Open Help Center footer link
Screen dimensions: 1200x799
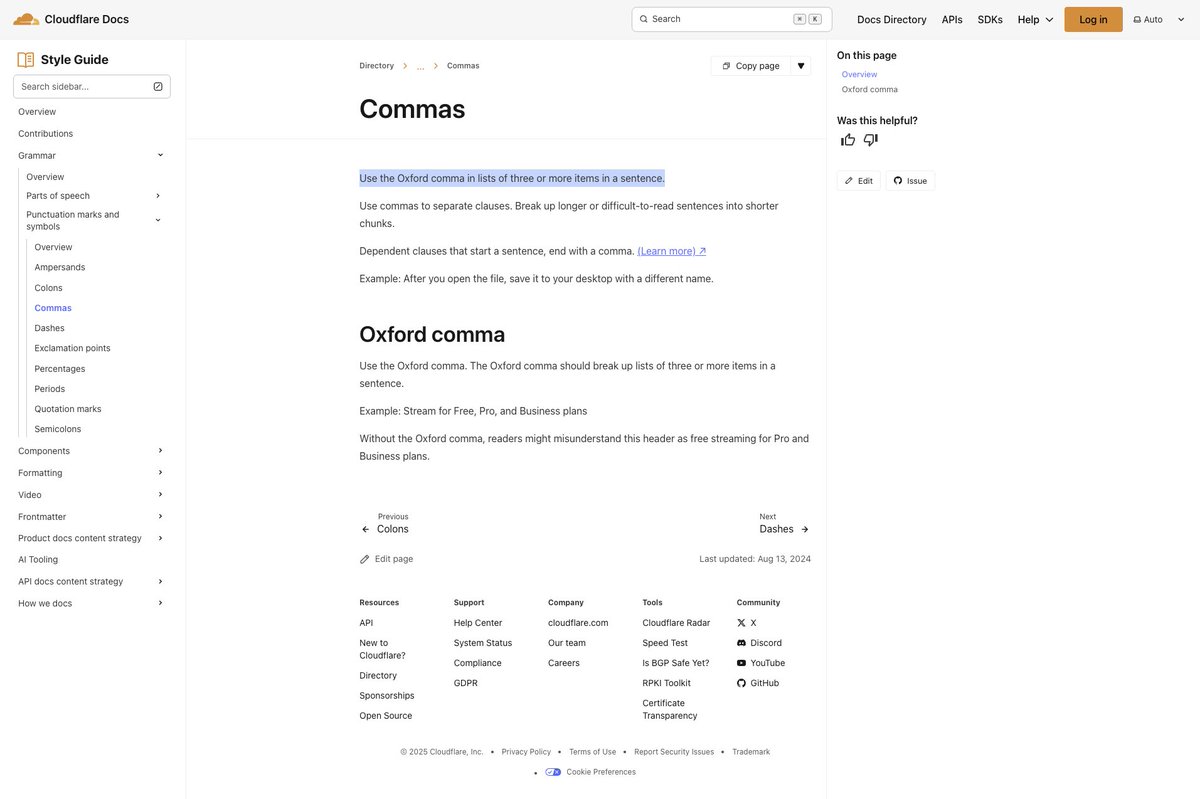pyautogui.click(x=478, y=623)
